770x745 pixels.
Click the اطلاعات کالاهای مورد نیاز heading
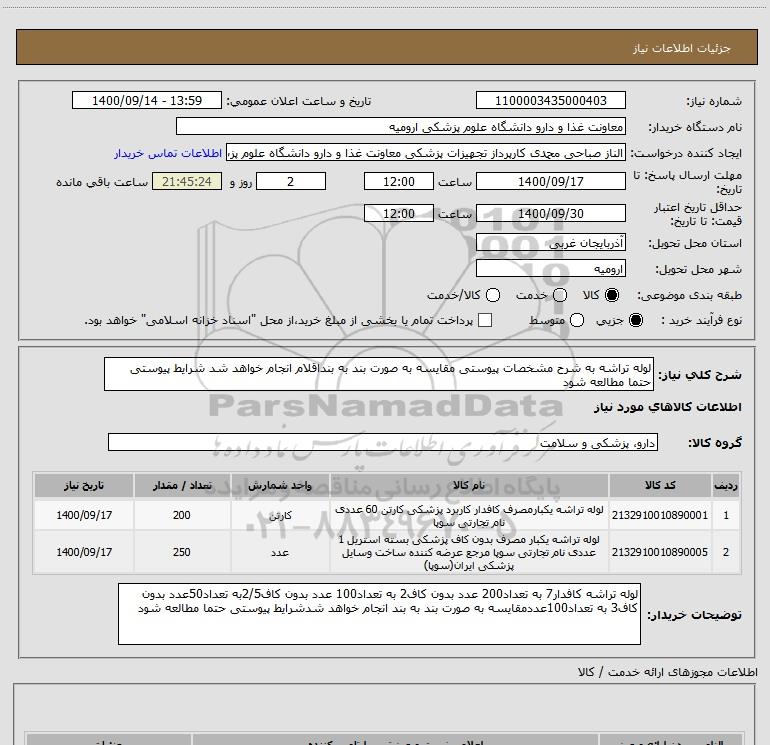coord(668,407)
